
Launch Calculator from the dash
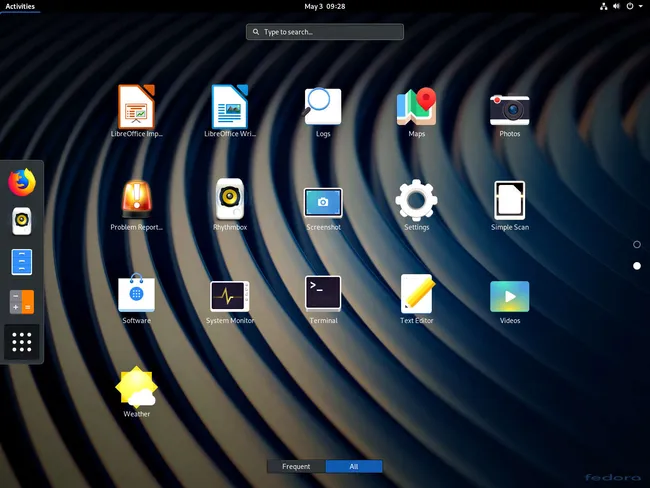22,302
